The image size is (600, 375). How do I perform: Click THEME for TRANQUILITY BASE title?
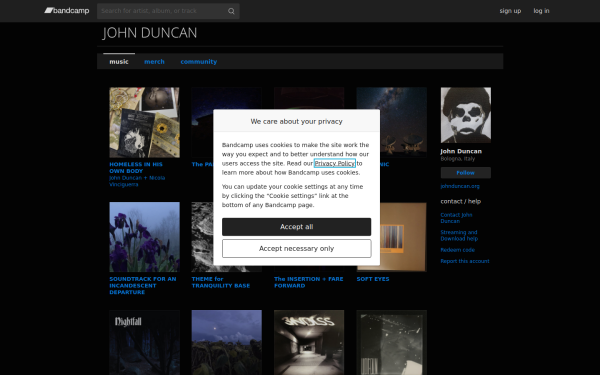click(x=221, y=282)
